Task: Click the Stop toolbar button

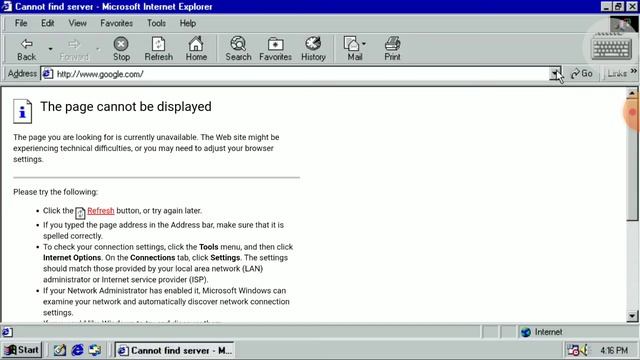Action: (121, 49)
